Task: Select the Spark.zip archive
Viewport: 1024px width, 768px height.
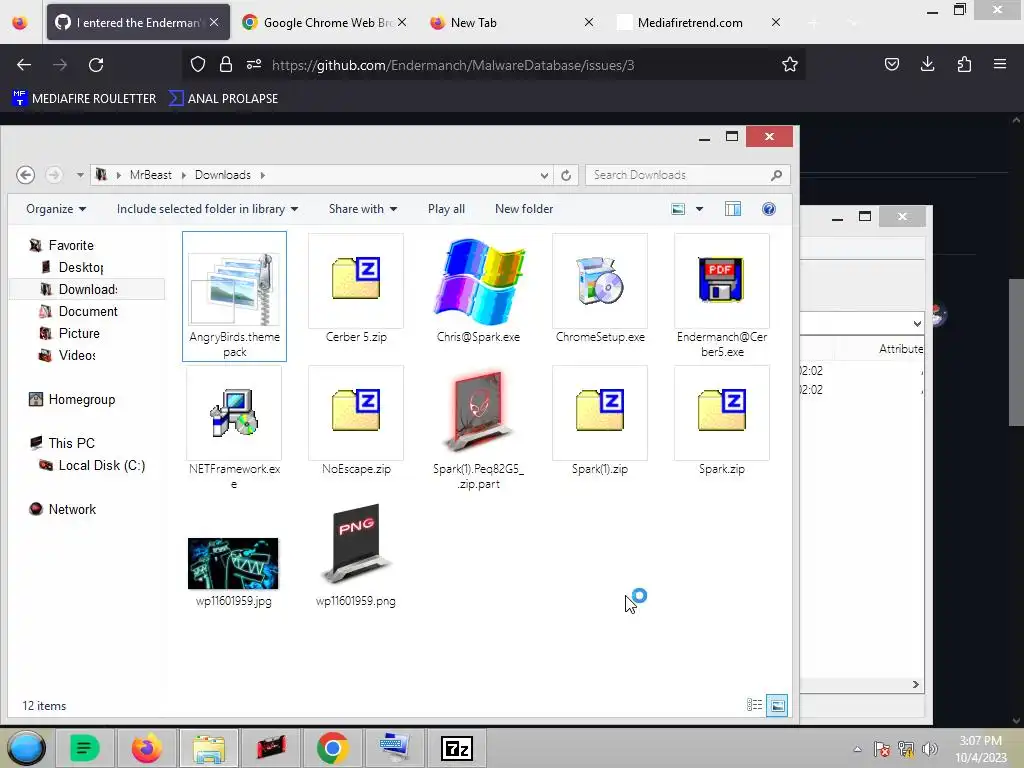Action: (x=722, y=421)
